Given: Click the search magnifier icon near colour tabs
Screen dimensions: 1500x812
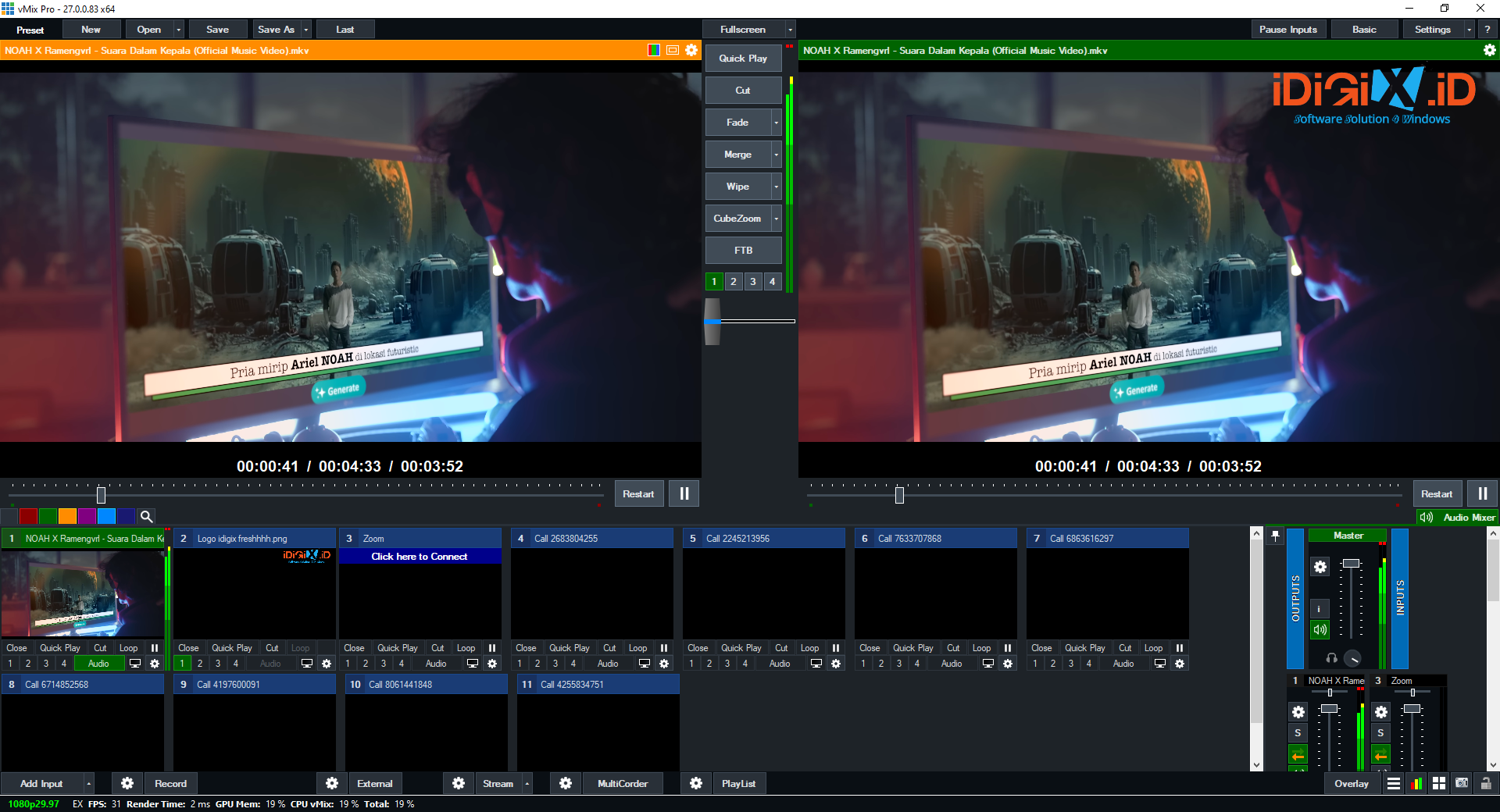Looking at the screenshot, I should (146, 516).
